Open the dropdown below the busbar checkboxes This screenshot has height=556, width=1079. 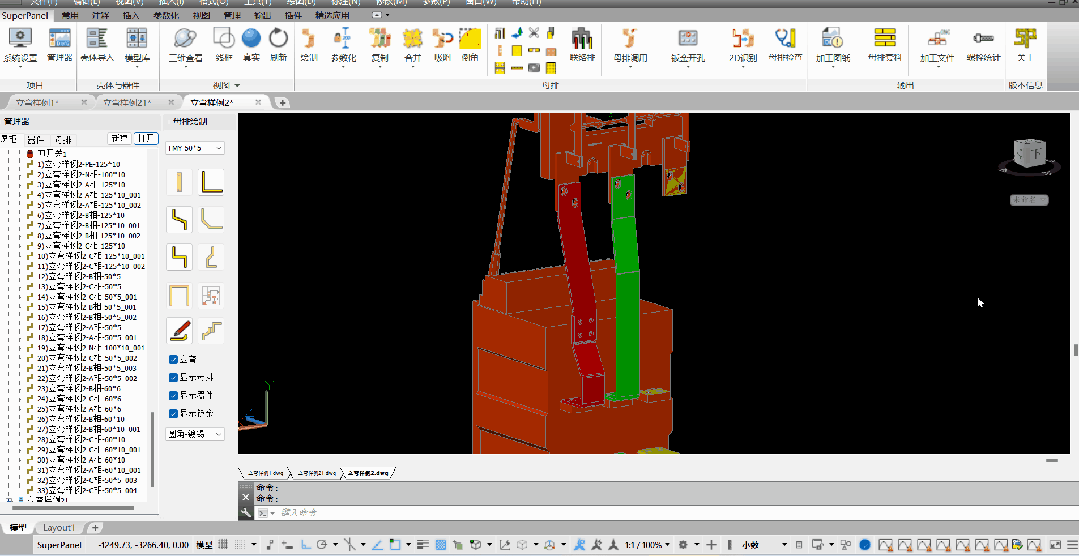[x=195, y=434]
